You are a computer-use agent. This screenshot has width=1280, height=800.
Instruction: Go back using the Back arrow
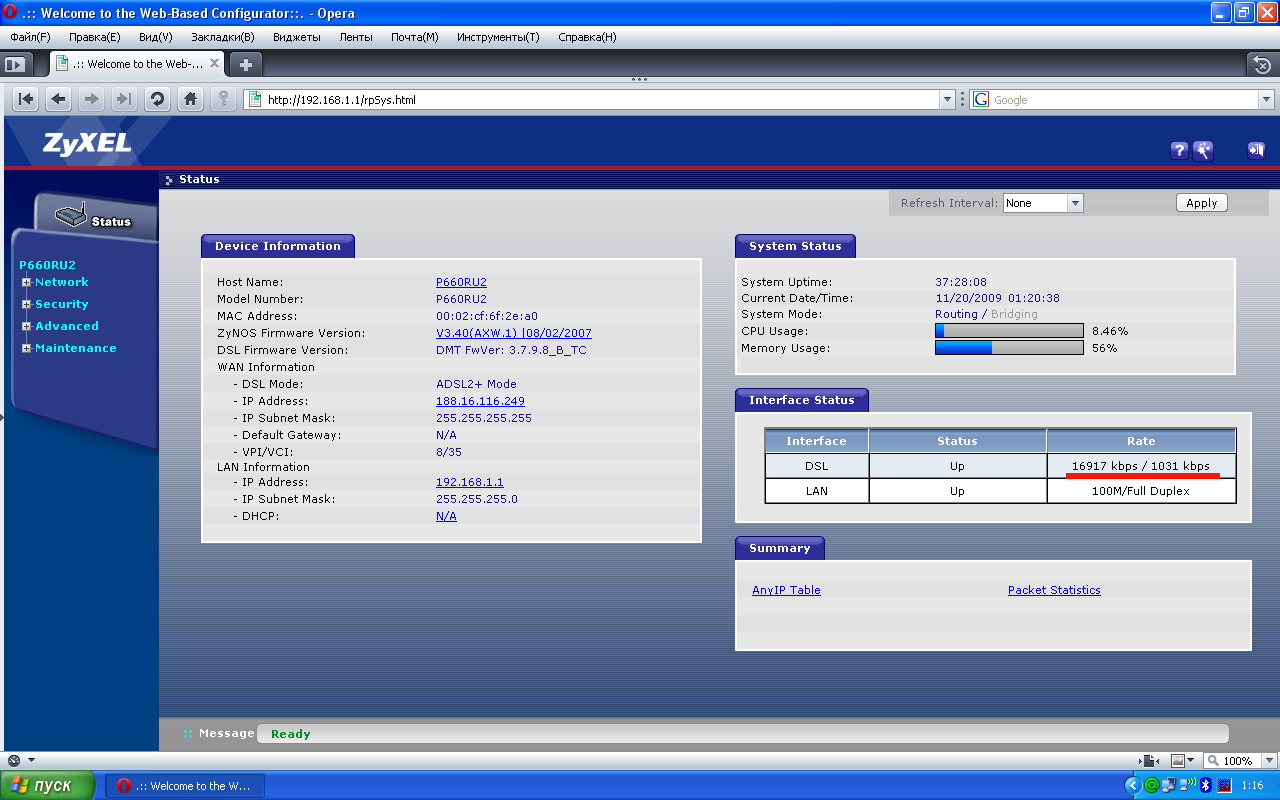point(59,99)
